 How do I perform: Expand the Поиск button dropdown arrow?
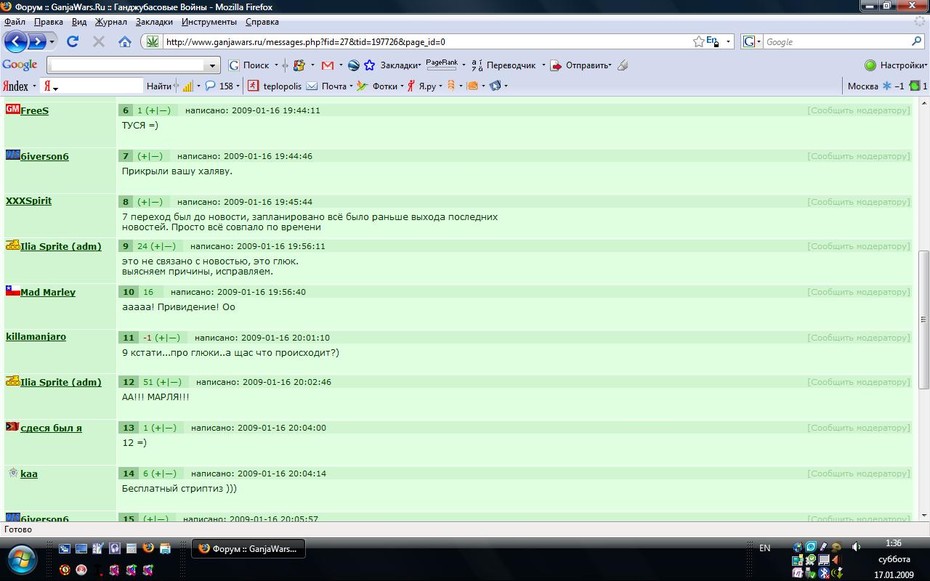(x=276, y=65)
